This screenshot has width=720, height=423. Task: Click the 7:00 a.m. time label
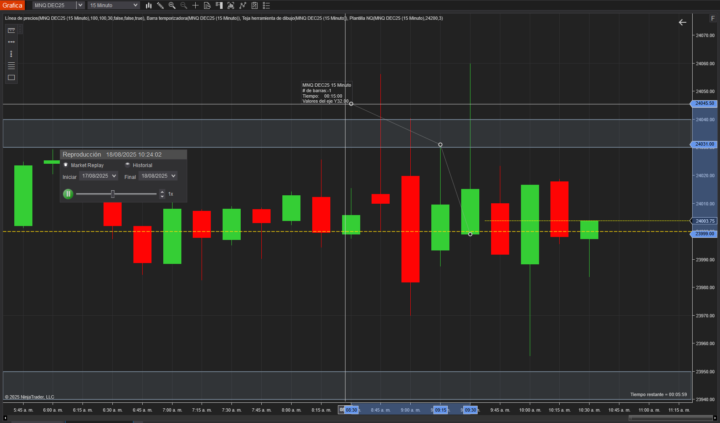coord(172,410)
